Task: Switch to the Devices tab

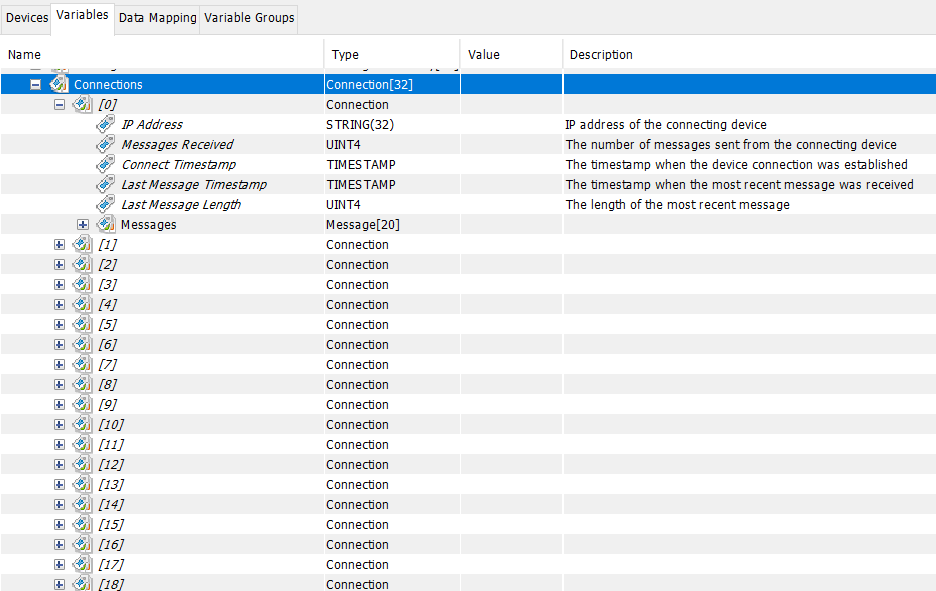Action: point(26,17)
